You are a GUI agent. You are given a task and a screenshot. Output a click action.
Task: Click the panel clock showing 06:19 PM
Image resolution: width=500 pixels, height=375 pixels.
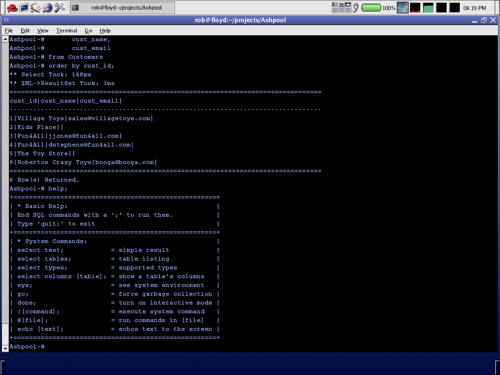point(474,8)
